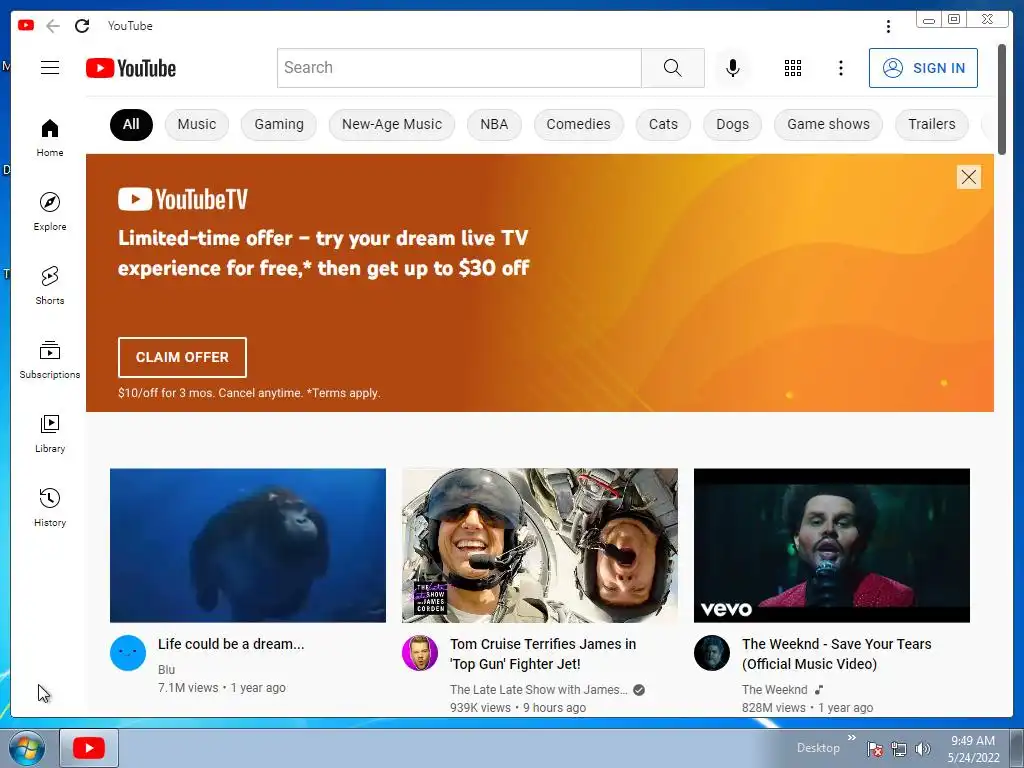Reload the page with refresh icon
Viewport: 1024px width, 768px height.
point(82,26)
